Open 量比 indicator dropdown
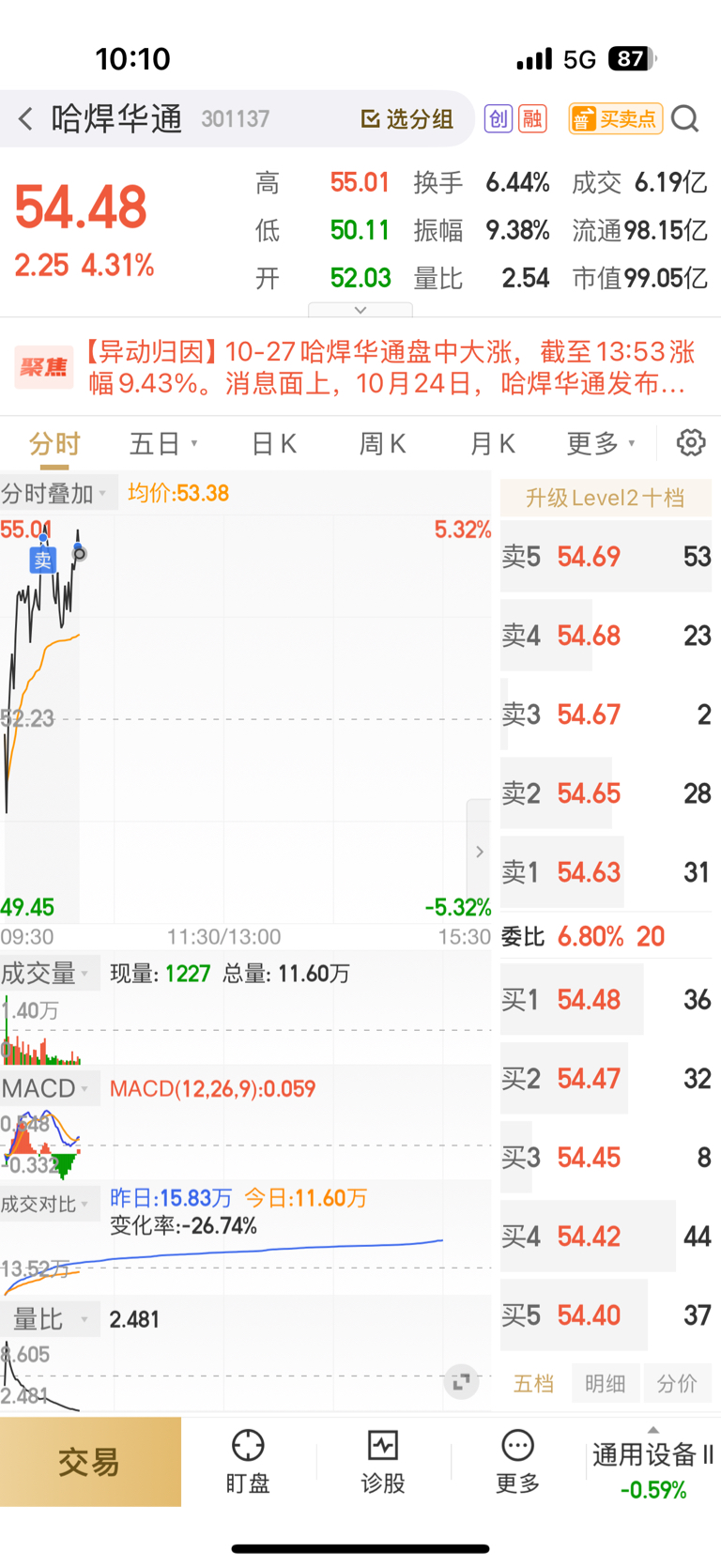Image resolution: width=721 pixels, height=1568 pixels. pos(52,1318)
